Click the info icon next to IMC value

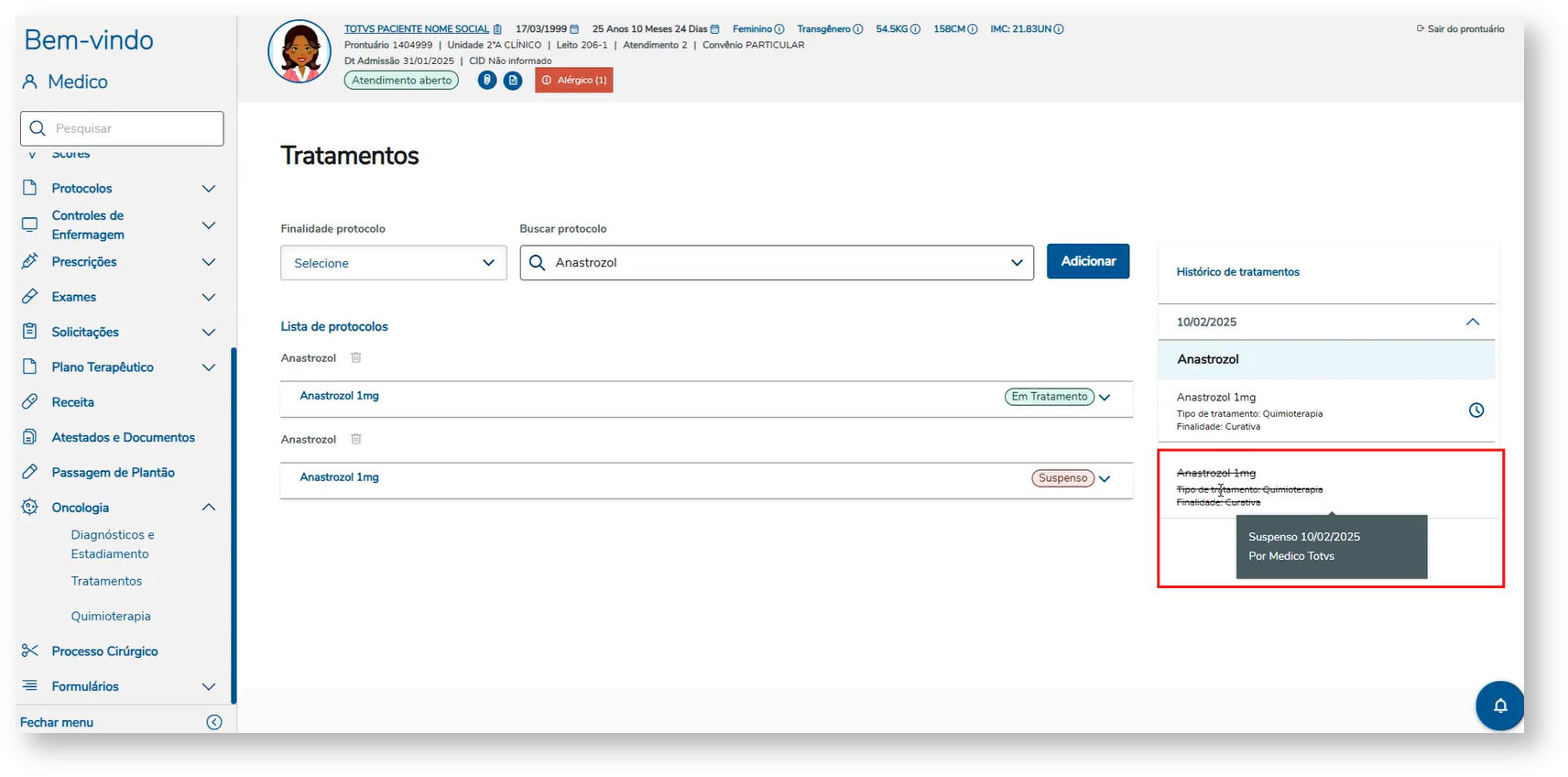coord(1059,29)
